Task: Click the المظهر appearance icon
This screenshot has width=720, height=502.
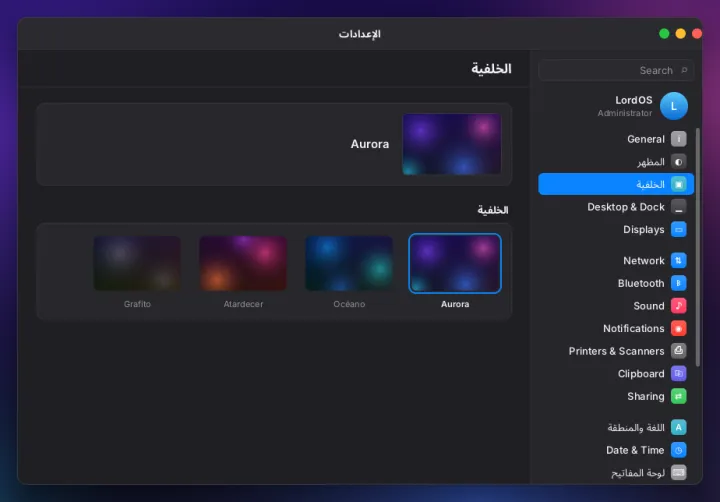Action: pos(678,162)
